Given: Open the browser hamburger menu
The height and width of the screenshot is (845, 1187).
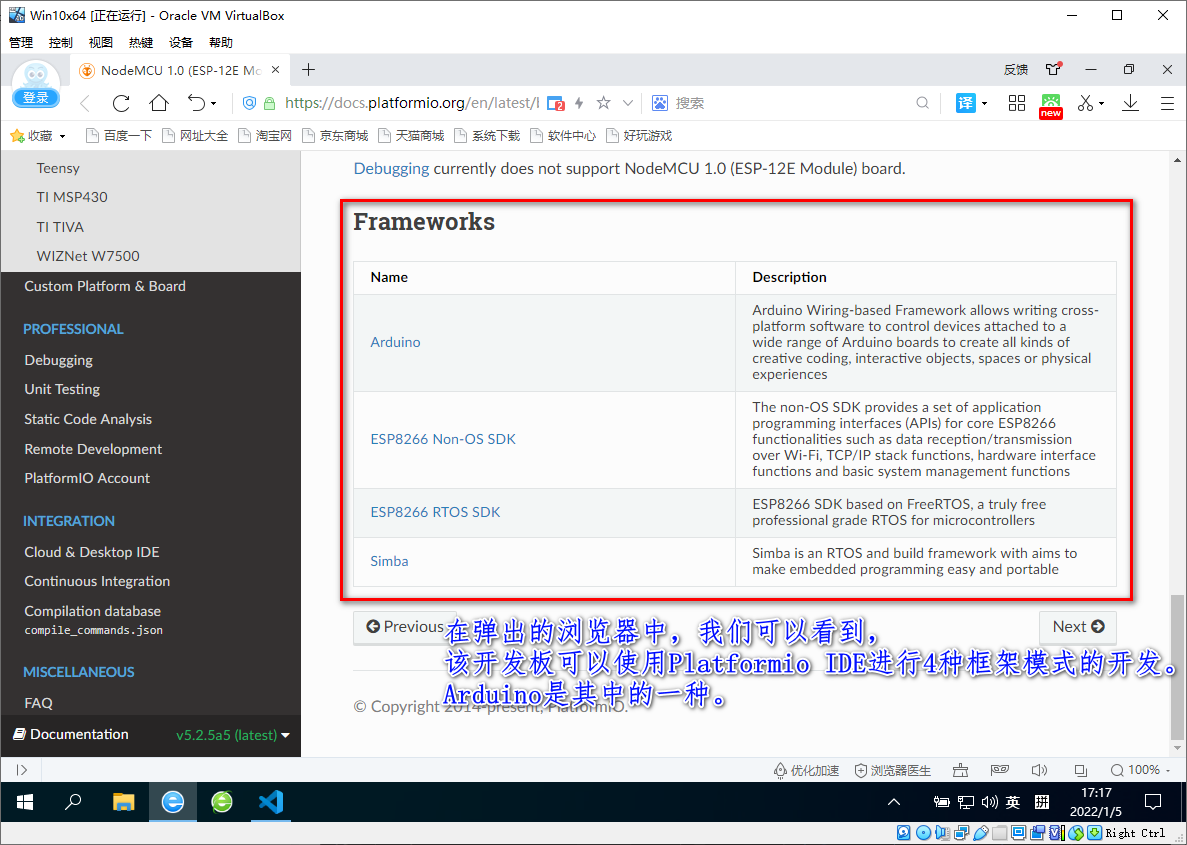Looking at the screenshot, I should point(1166,102).
